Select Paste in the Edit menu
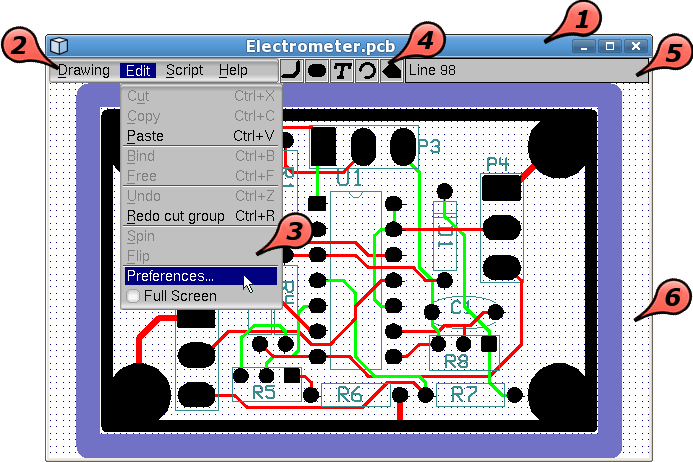Viewport: 693px width, 462px height. [146, 136]
